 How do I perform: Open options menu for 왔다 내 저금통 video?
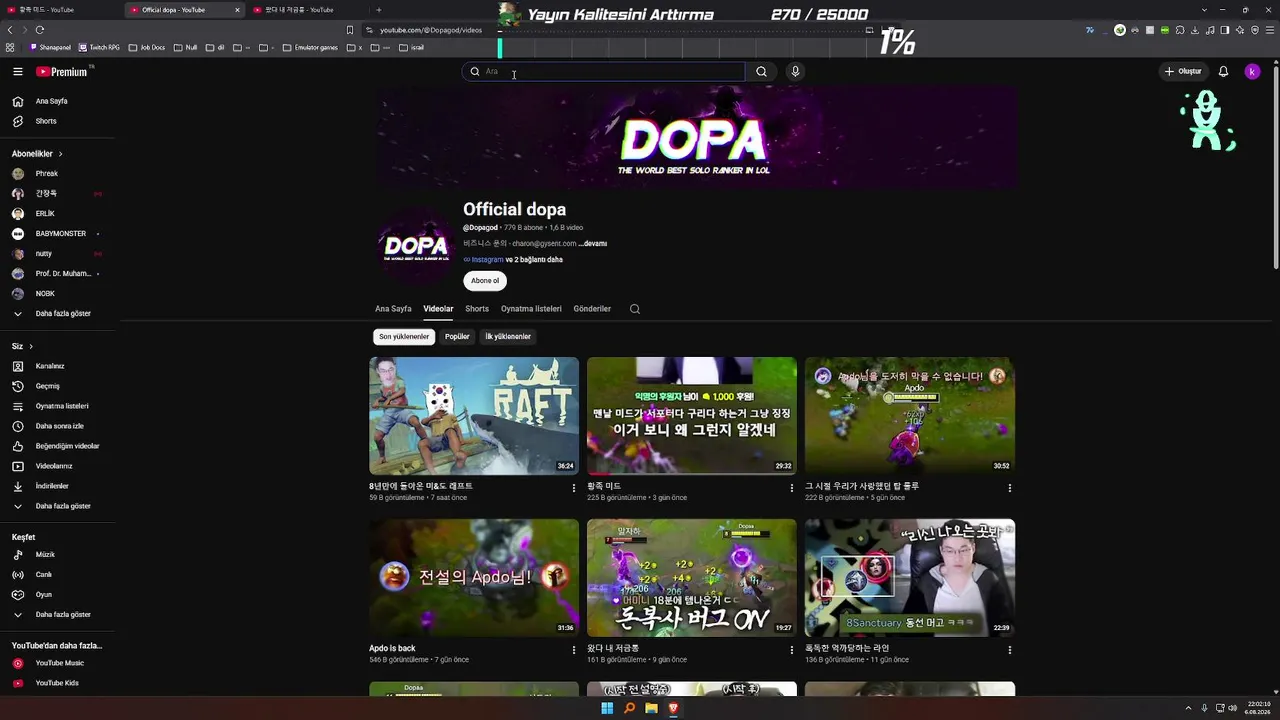[792, 650]
